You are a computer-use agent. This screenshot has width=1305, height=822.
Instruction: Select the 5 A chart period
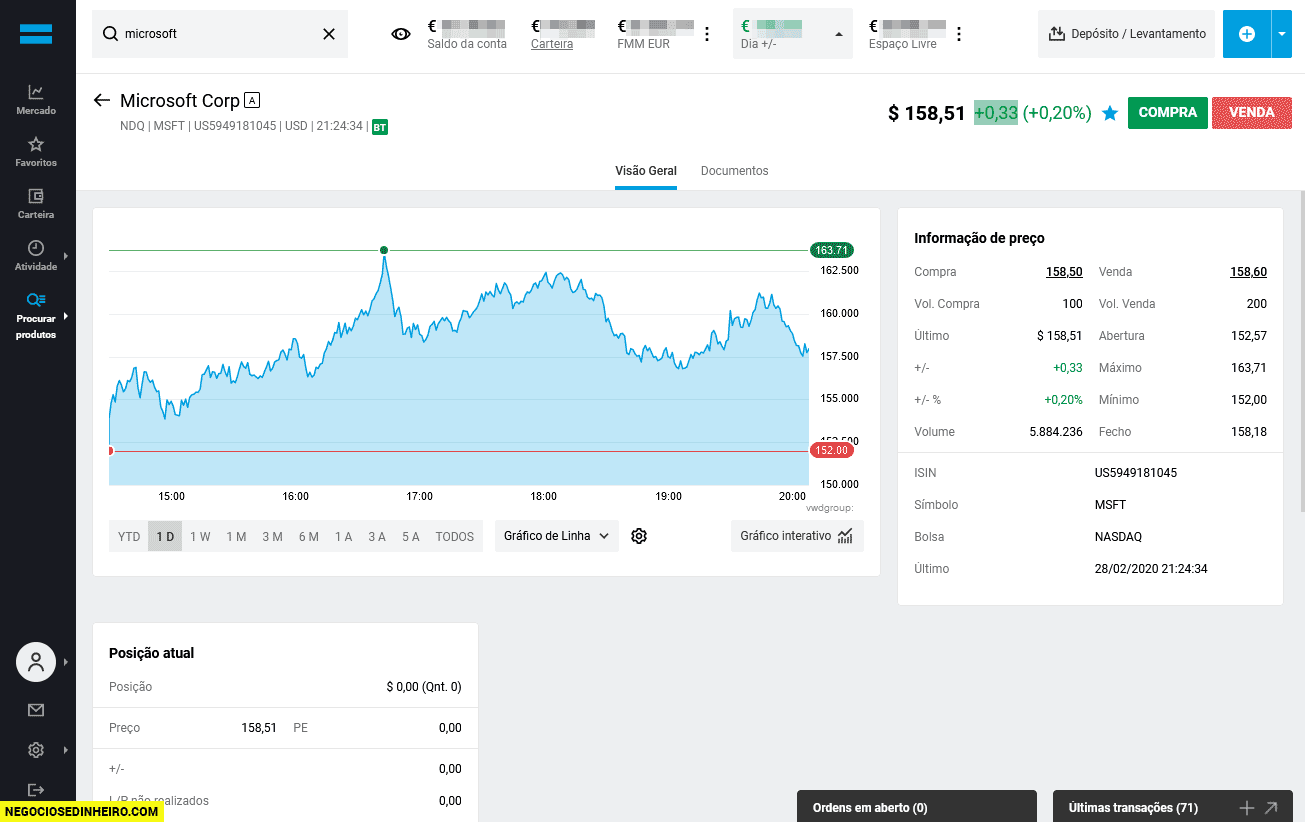point(410,537)
